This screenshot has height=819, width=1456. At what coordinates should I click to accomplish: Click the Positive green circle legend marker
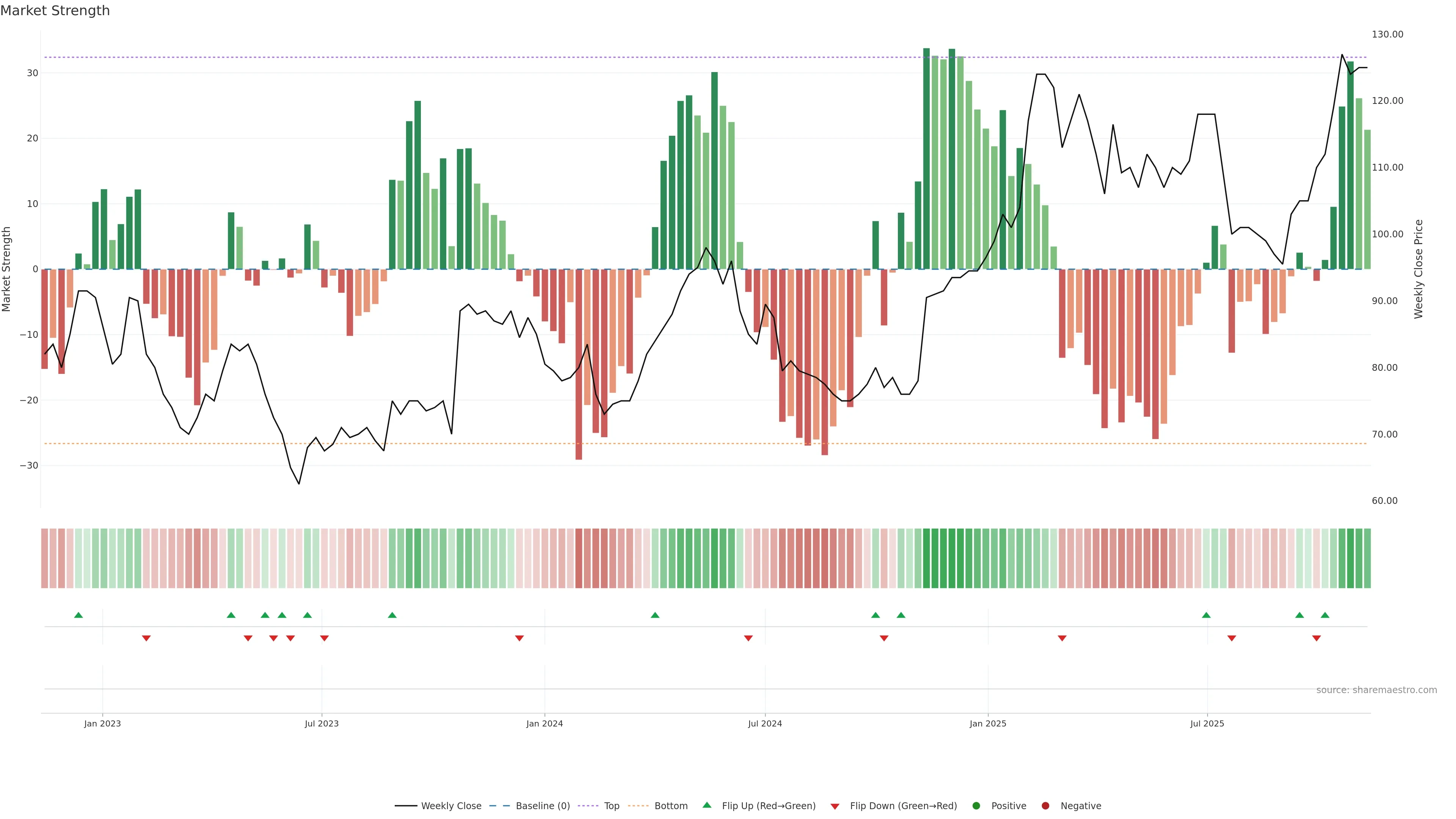click(x=976, y=806)
